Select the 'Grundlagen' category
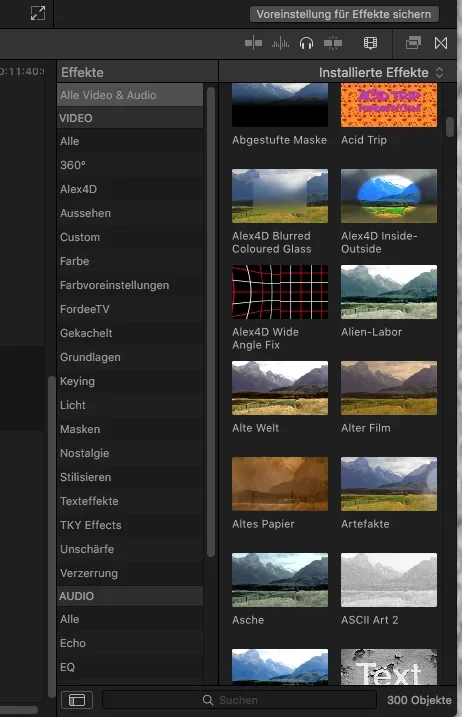This screenshot has width=462, height=717. (130, 357)
